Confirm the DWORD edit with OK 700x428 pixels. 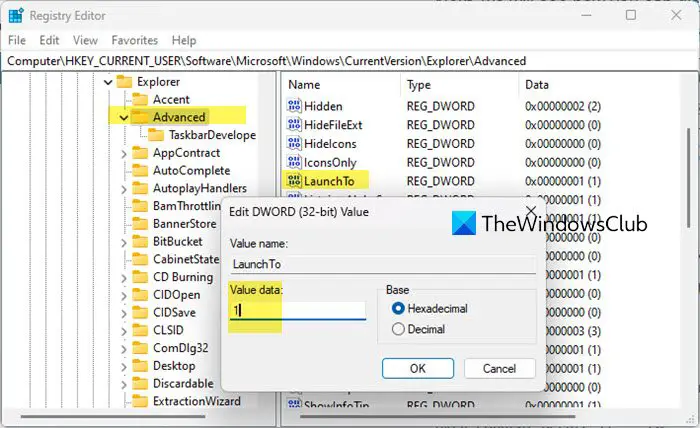tap(418, 369)
